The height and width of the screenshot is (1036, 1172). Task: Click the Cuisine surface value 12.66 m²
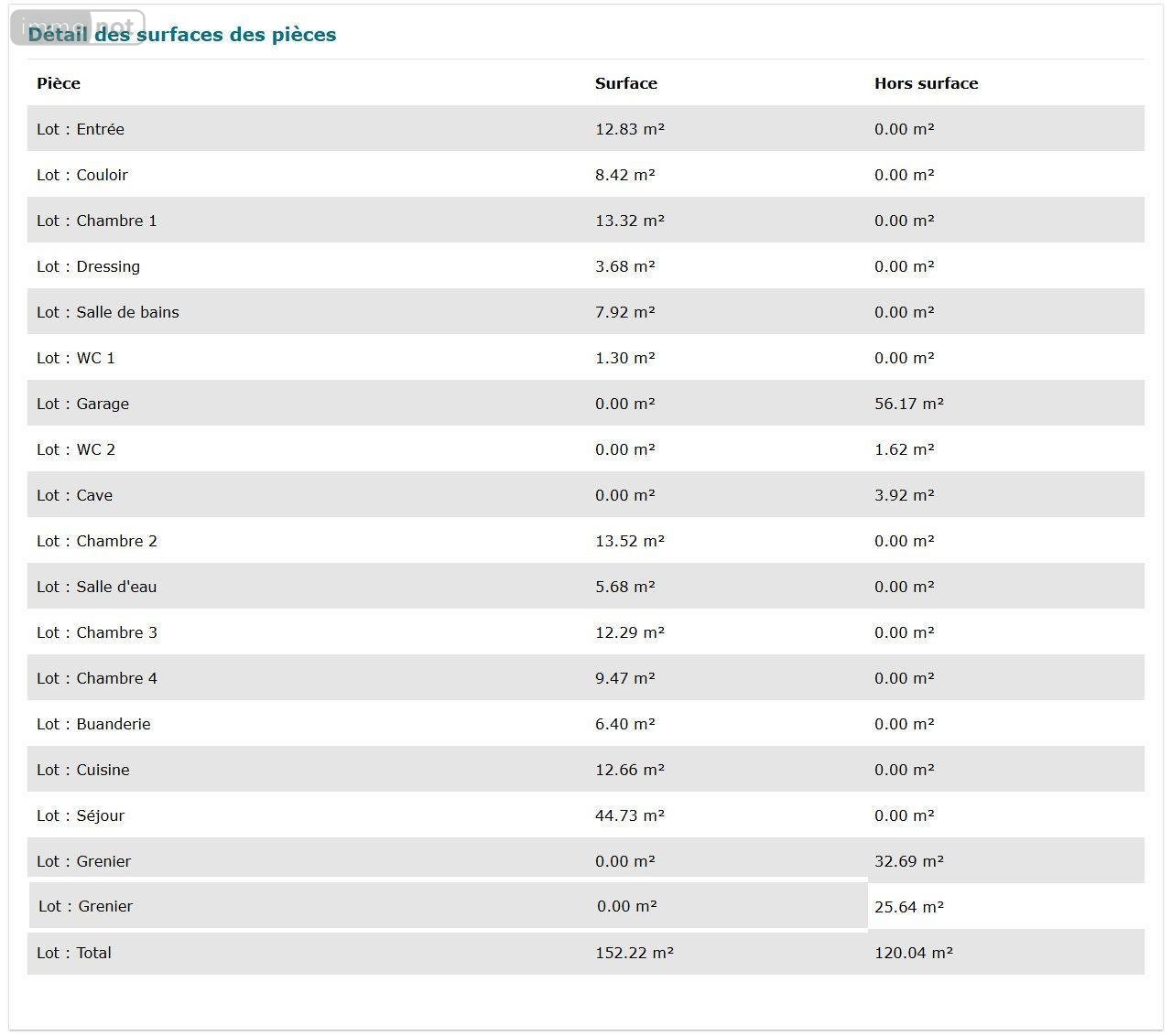click(629, 770)
